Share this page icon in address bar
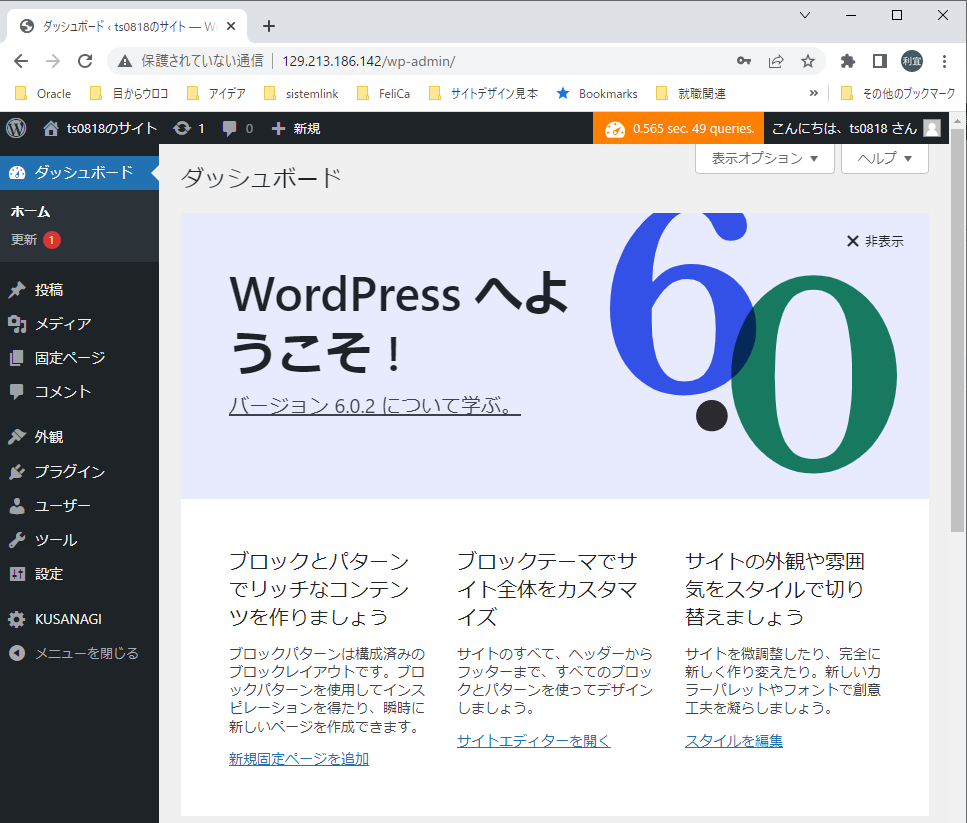Image resolution: width=967 pixels, height=823 pixels. tap(776, 60)
